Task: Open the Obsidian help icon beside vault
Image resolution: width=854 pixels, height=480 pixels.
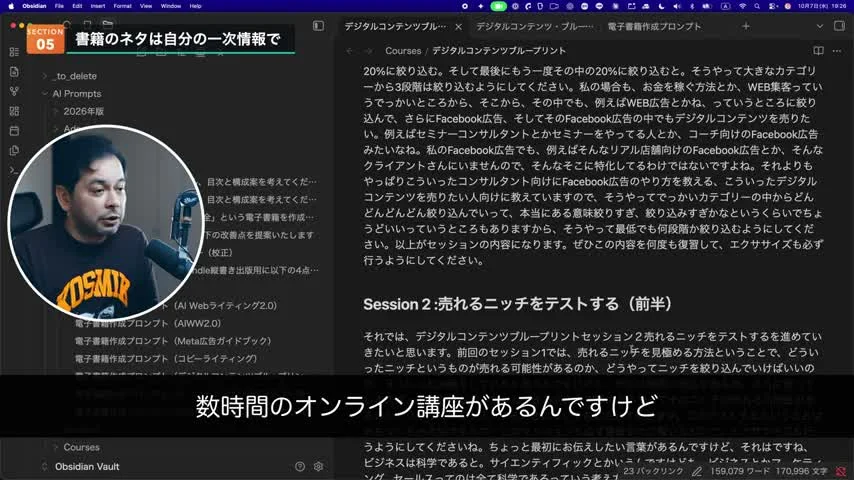Action: (x=300, y=466)
